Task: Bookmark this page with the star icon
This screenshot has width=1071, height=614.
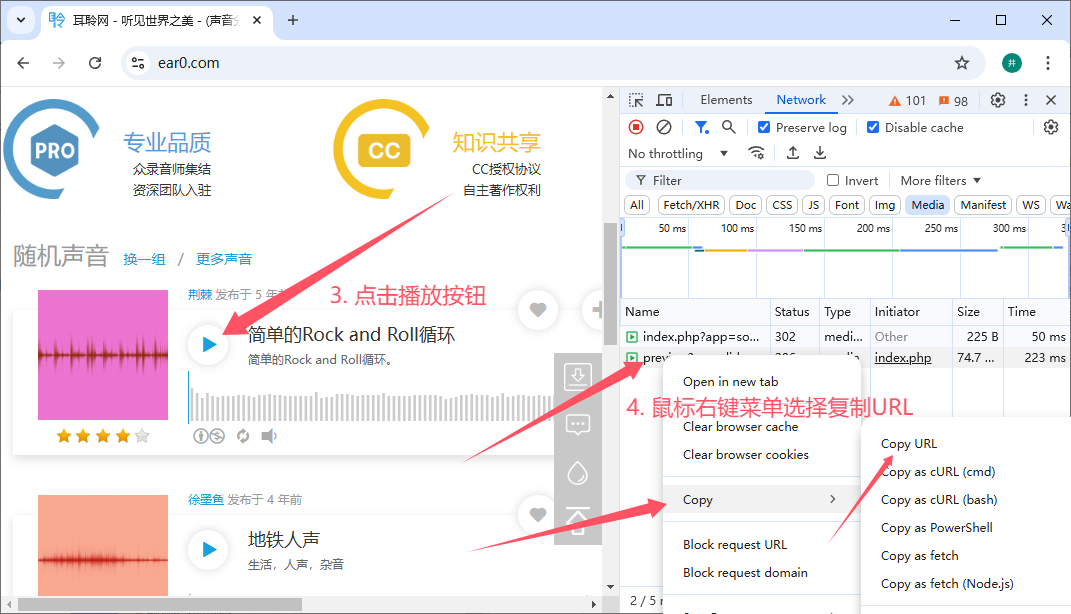Action: pyautogui.click(x=962, y=63)
